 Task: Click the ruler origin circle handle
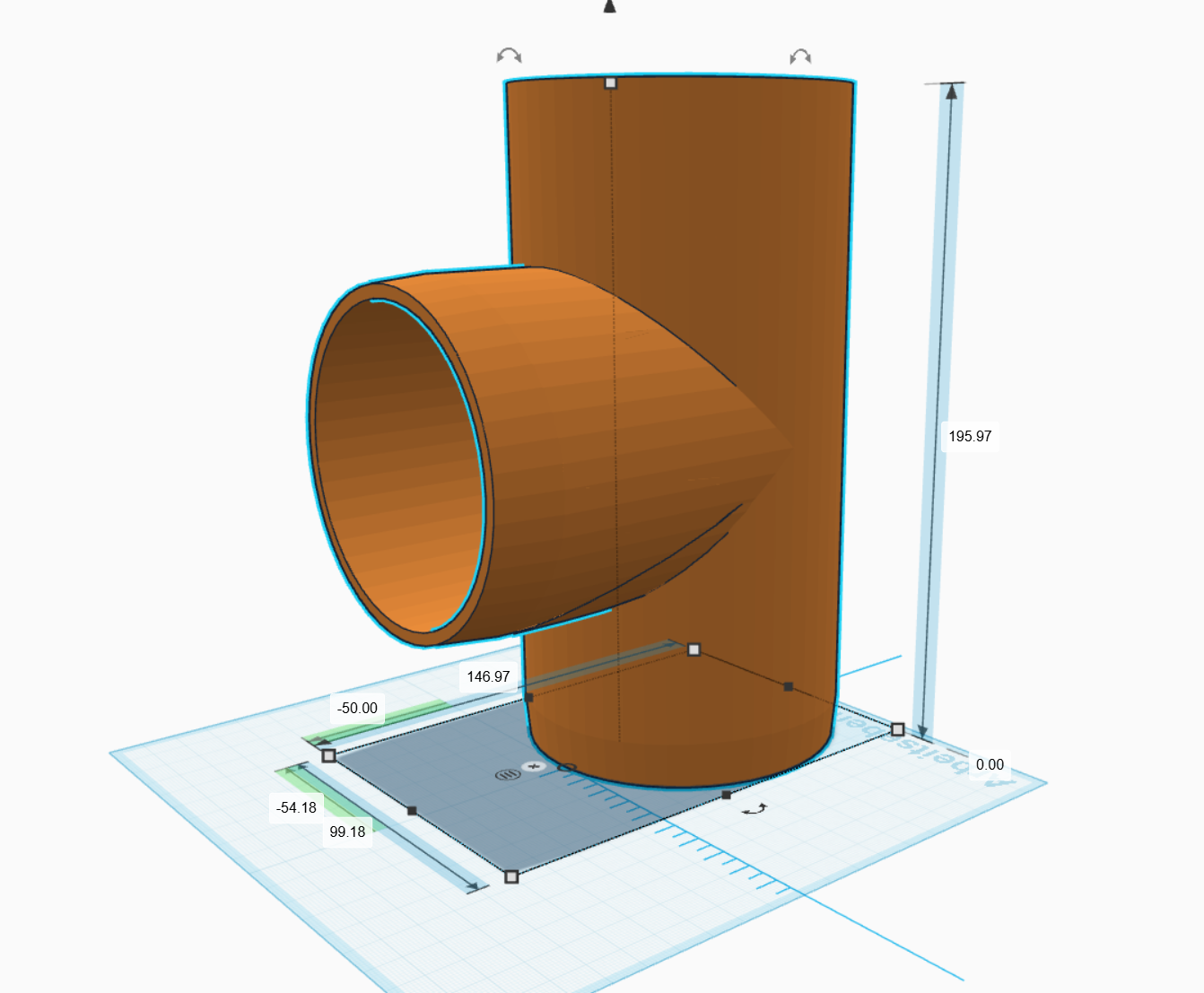[x=566, y=767]
